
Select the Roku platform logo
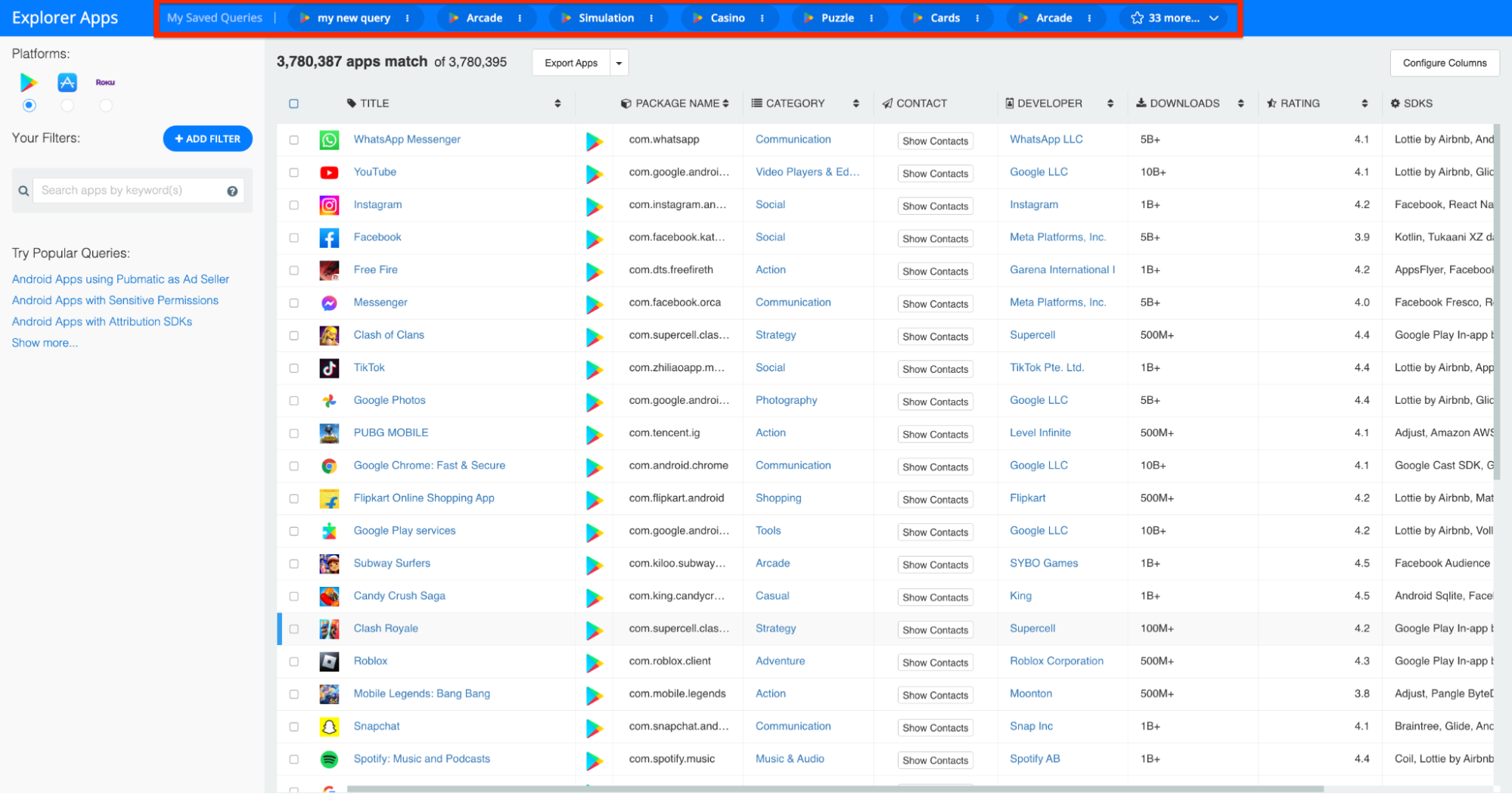[x=105, y=82]
